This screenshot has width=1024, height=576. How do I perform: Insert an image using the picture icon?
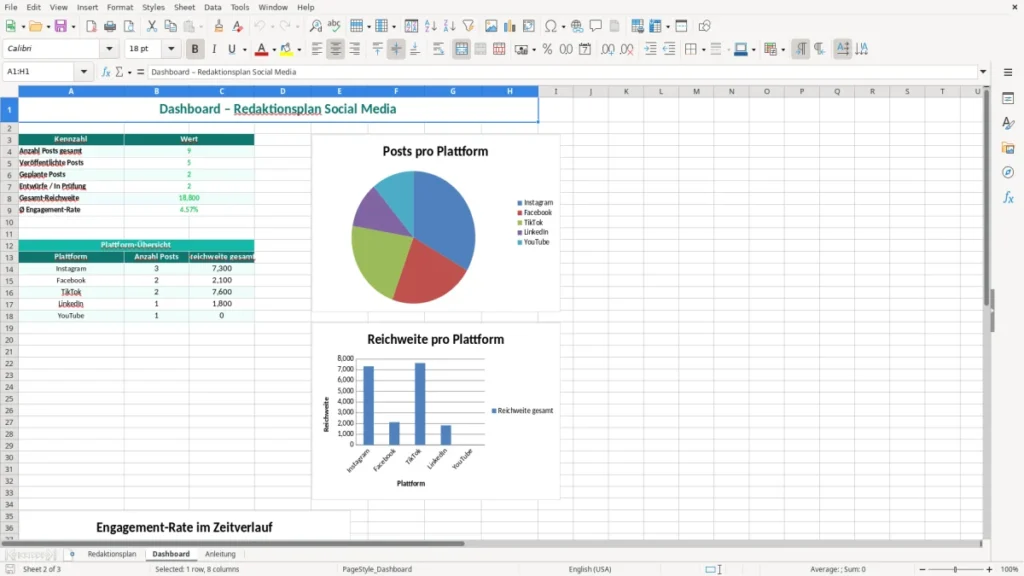tap(491, 26)
